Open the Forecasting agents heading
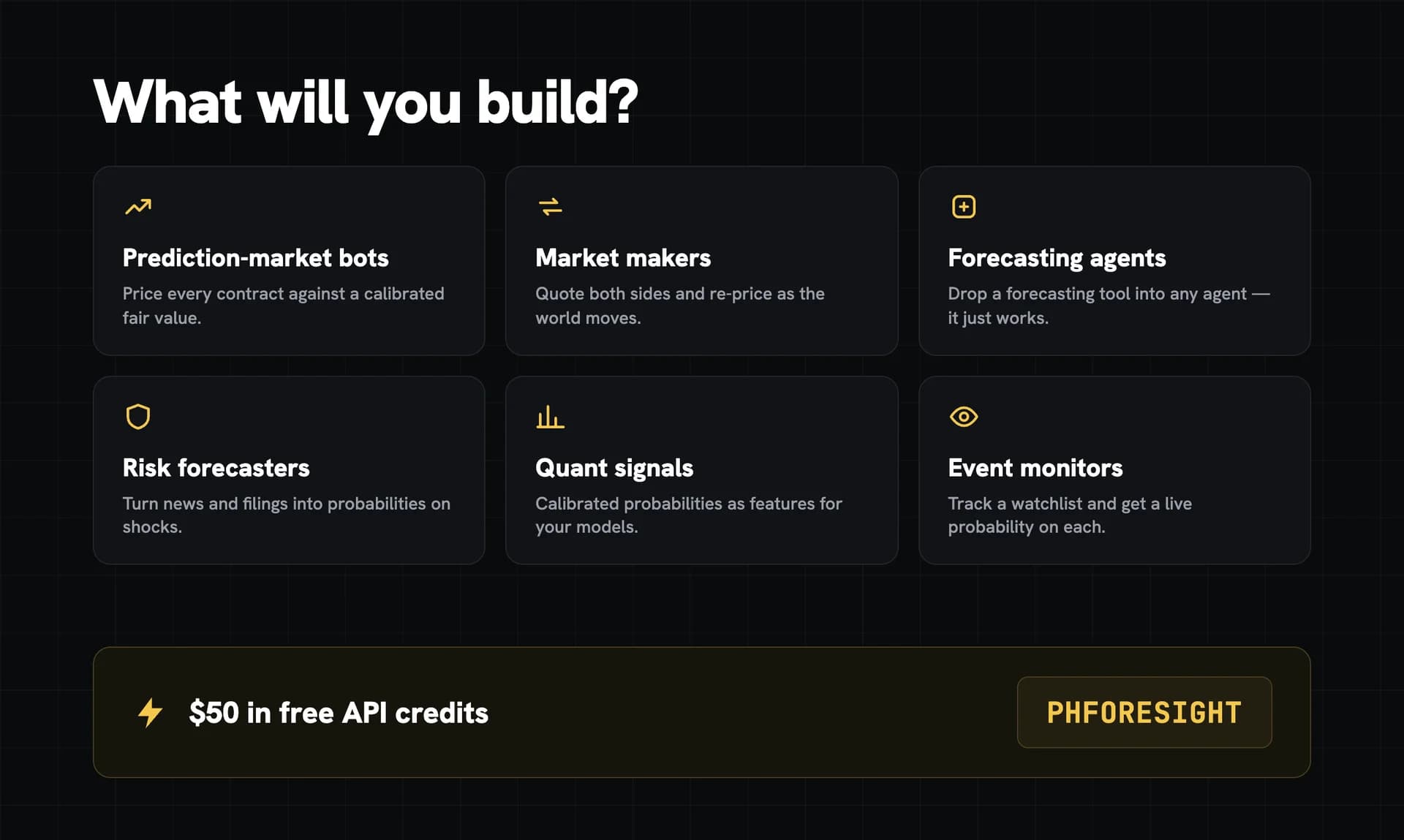Screen dimensions: 1404x840 point(1057,259)
